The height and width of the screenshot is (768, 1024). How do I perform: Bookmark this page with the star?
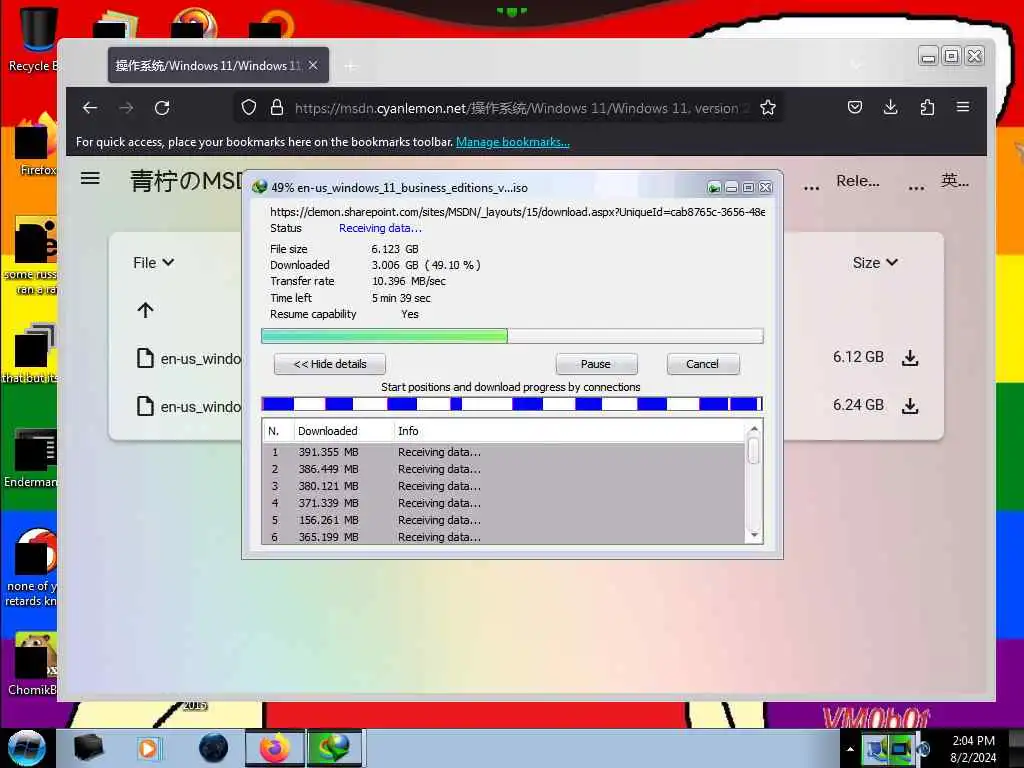[768, 107]
